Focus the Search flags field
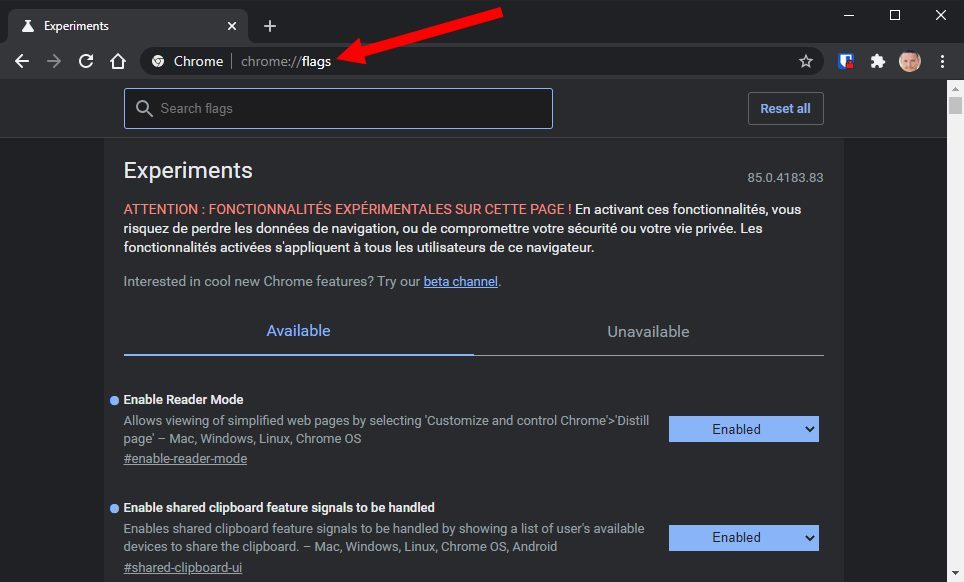Viewport: 964px width, 582px height. (338, 109)
